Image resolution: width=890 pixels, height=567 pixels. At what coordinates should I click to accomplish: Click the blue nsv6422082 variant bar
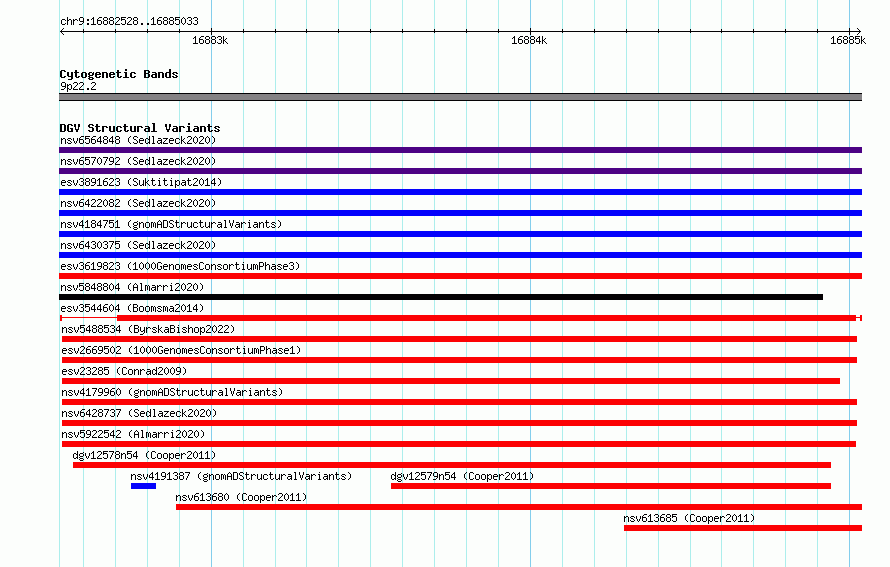(x=460, y=213)
